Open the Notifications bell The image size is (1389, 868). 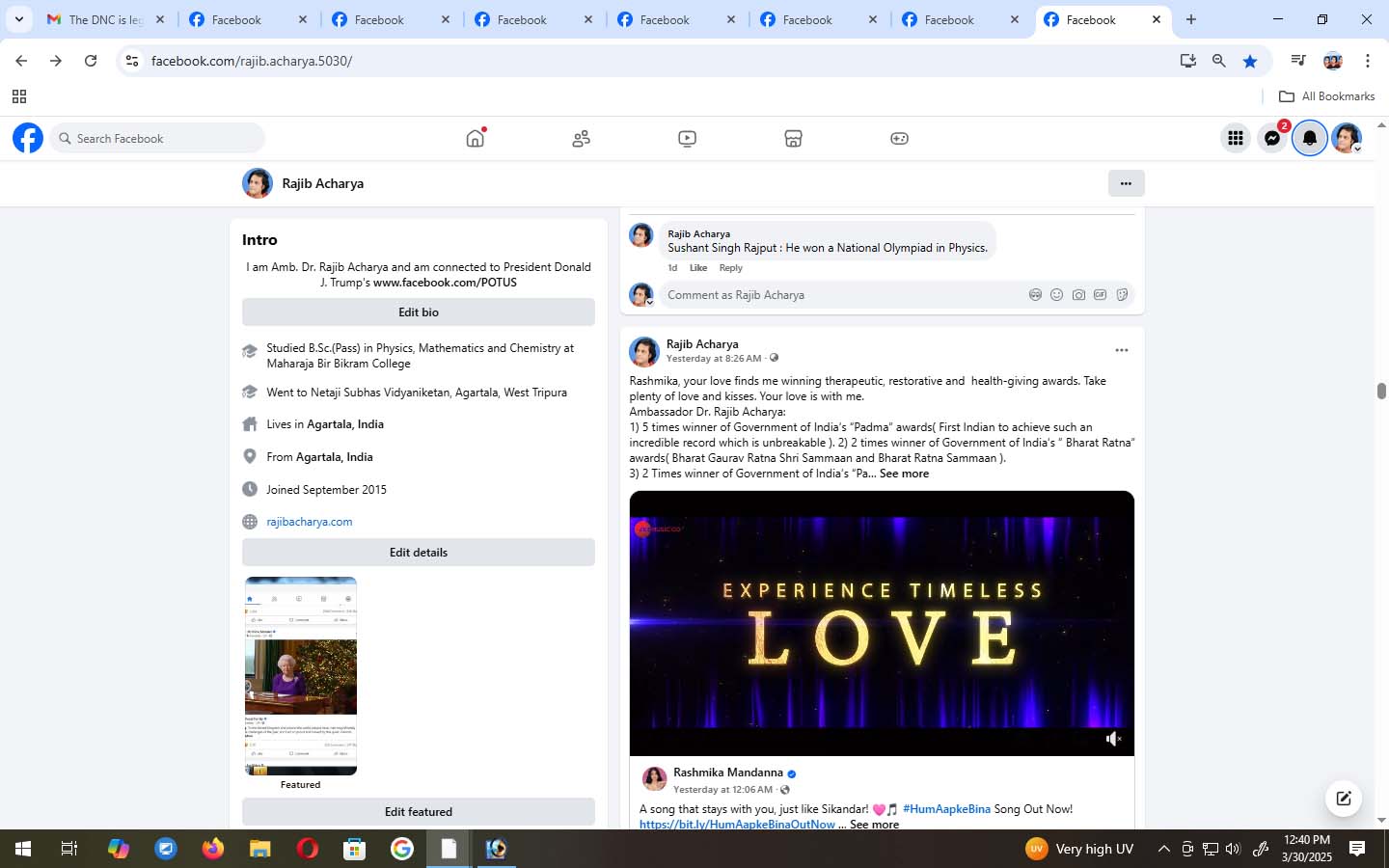[1310, 138]
